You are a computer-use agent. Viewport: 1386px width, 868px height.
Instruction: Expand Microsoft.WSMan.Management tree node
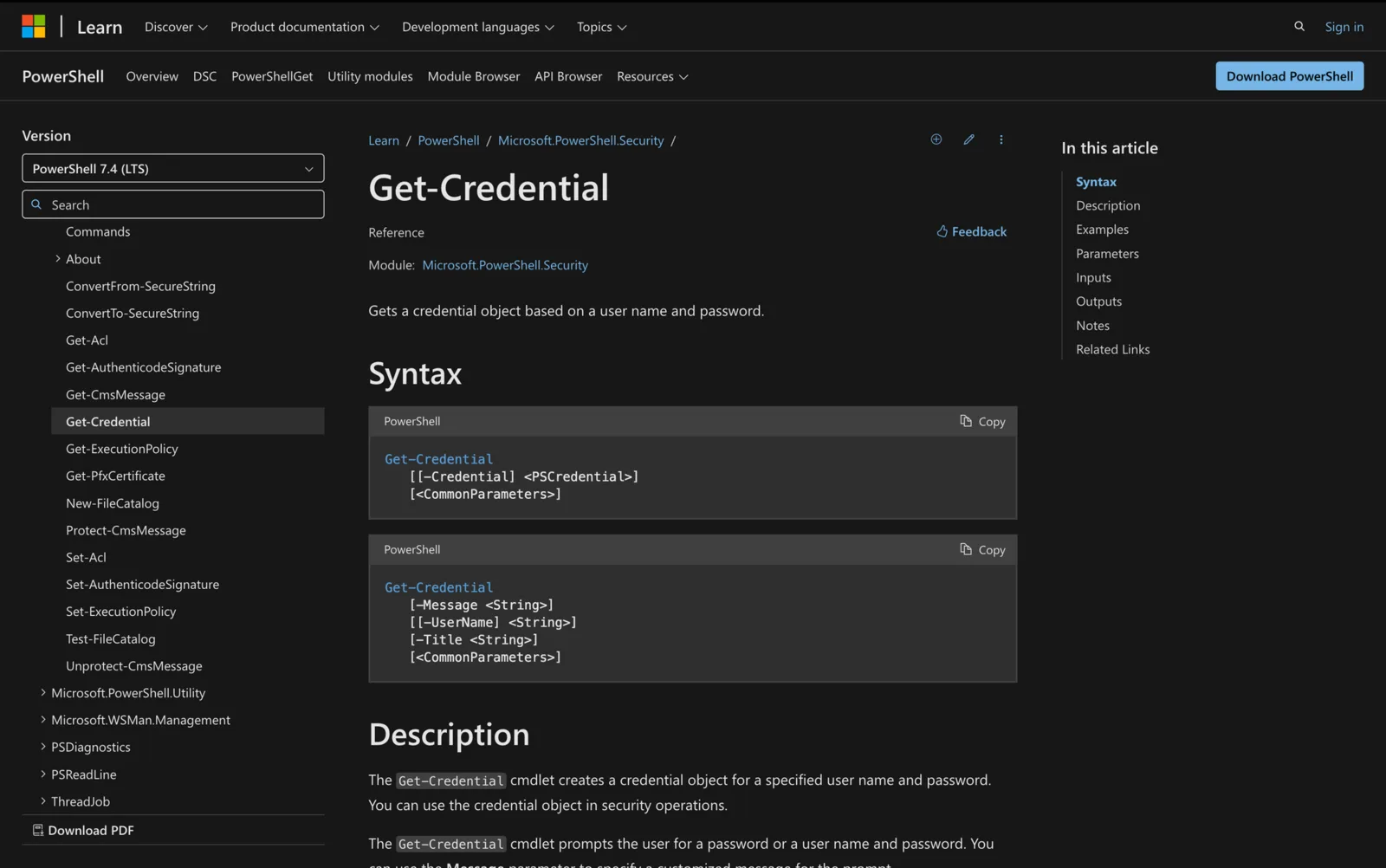(43, 719)
